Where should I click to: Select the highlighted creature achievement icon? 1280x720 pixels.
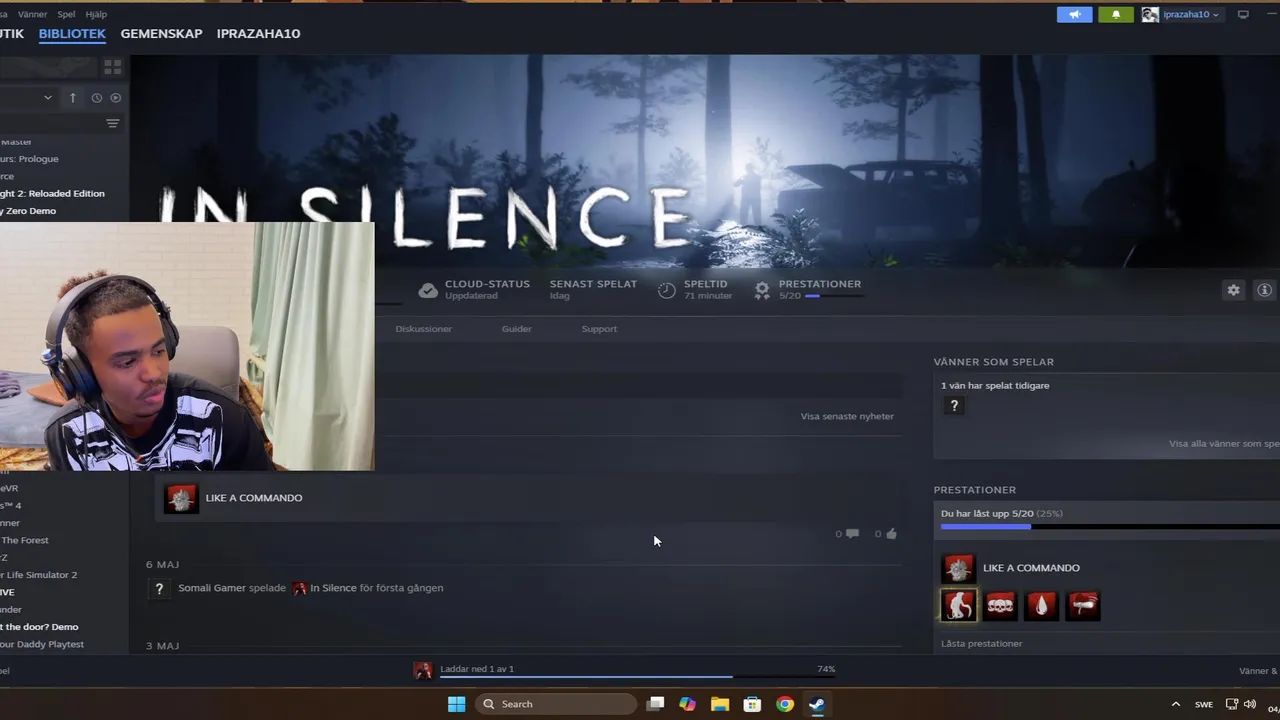958,605
